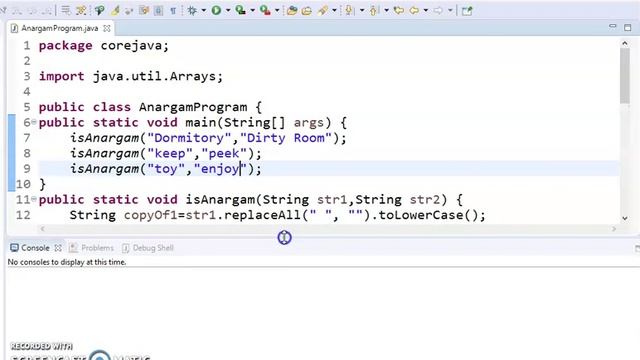Click the class name AnargamProgram
This screenshot has height=360, width=640.
[x=193, y=107]
